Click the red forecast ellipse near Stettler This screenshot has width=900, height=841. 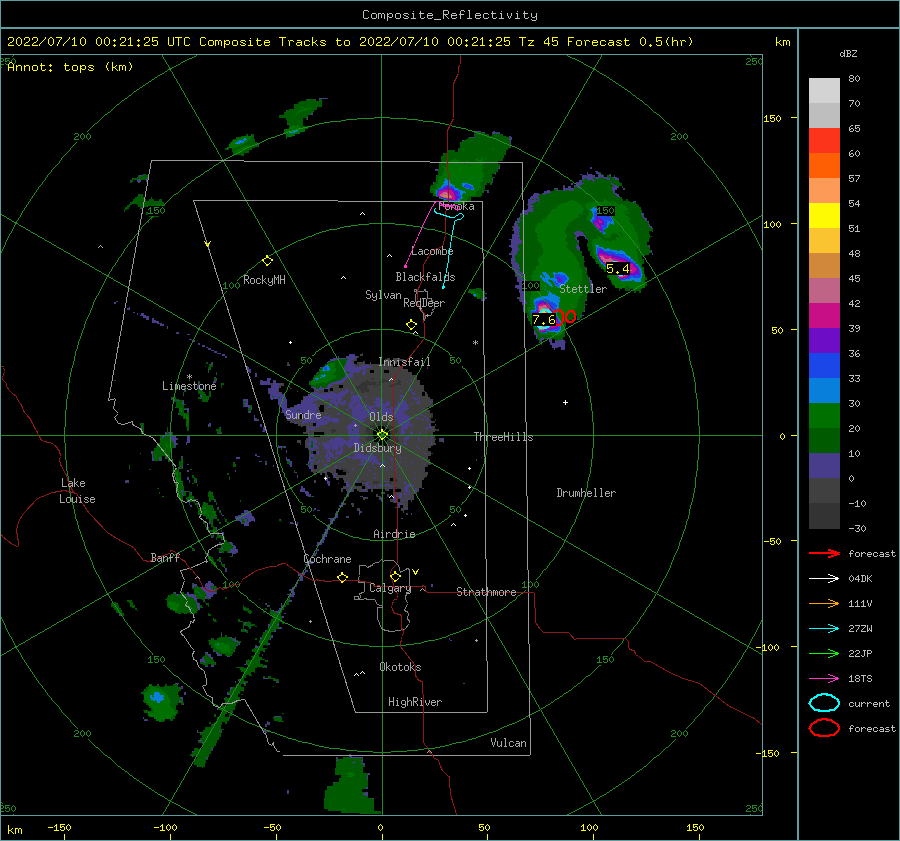(x=570, y=316)
